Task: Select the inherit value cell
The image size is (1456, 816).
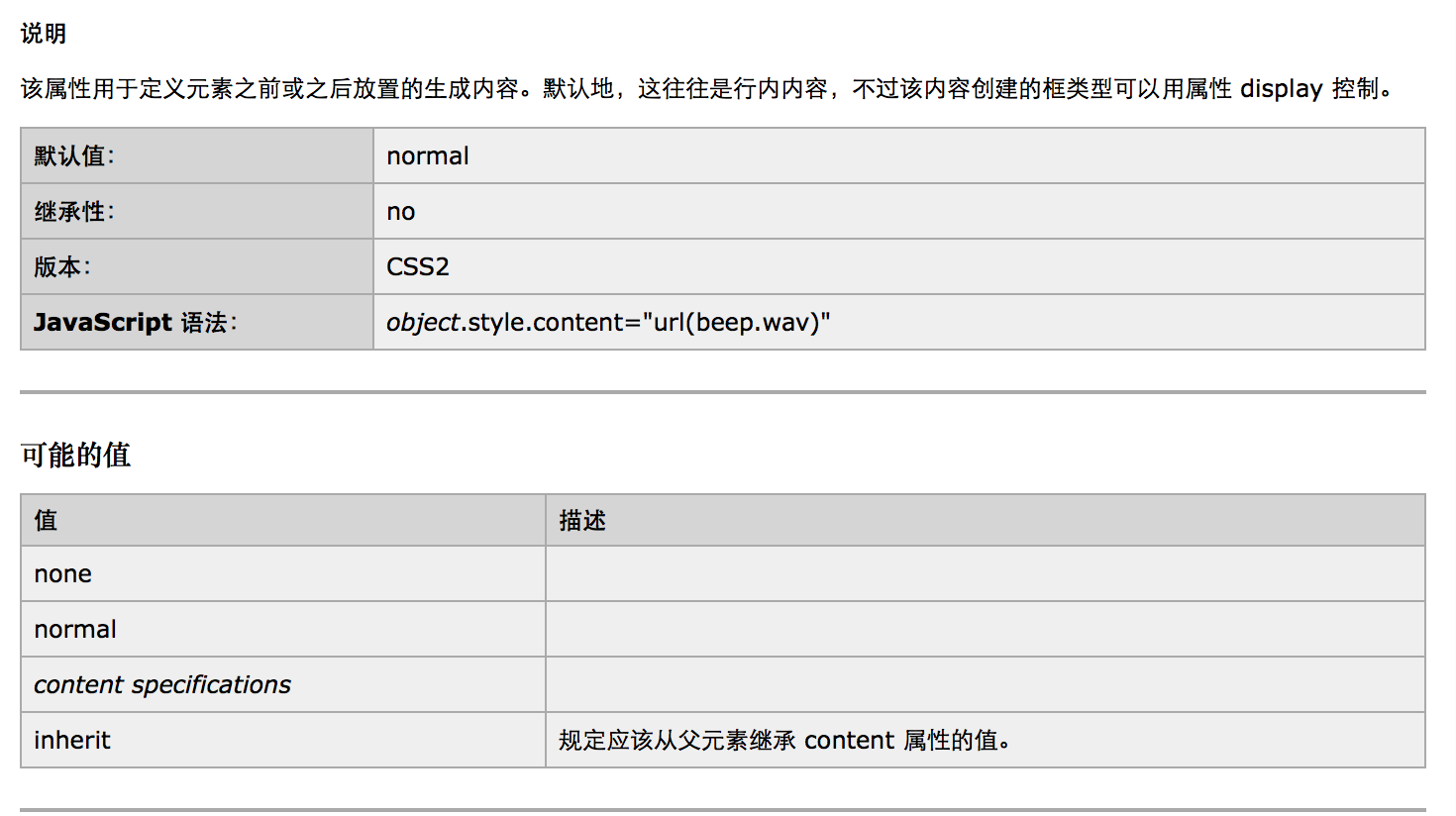Action: coord(283,740)
